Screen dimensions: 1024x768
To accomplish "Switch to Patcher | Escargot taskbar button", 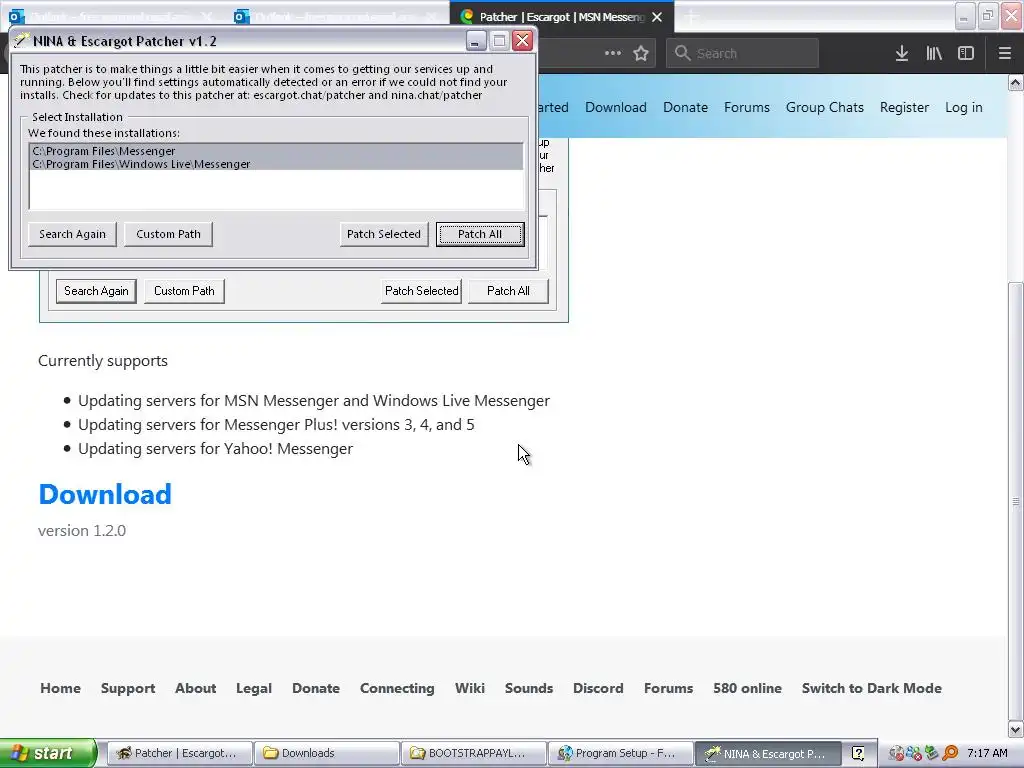I will click(x=179, y=753).
